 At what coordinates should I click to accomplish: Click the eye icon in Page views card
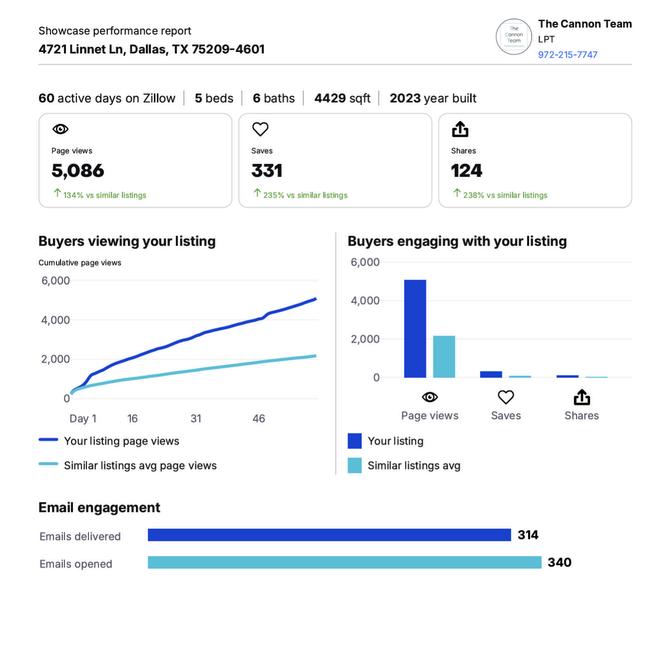click(x=60, y=129)
